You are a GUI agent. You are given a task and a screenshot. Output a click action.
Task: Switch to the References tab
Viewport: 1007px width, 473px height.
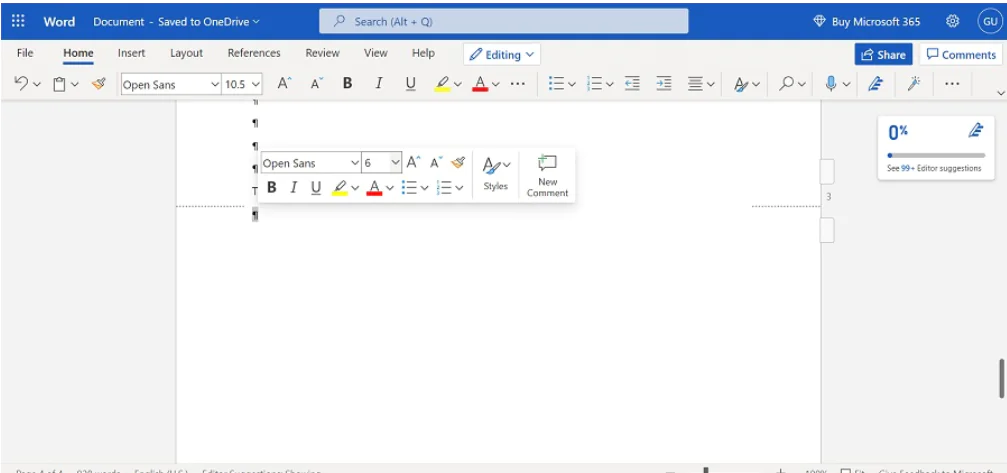pyautogui.click(x=254, y=53)
